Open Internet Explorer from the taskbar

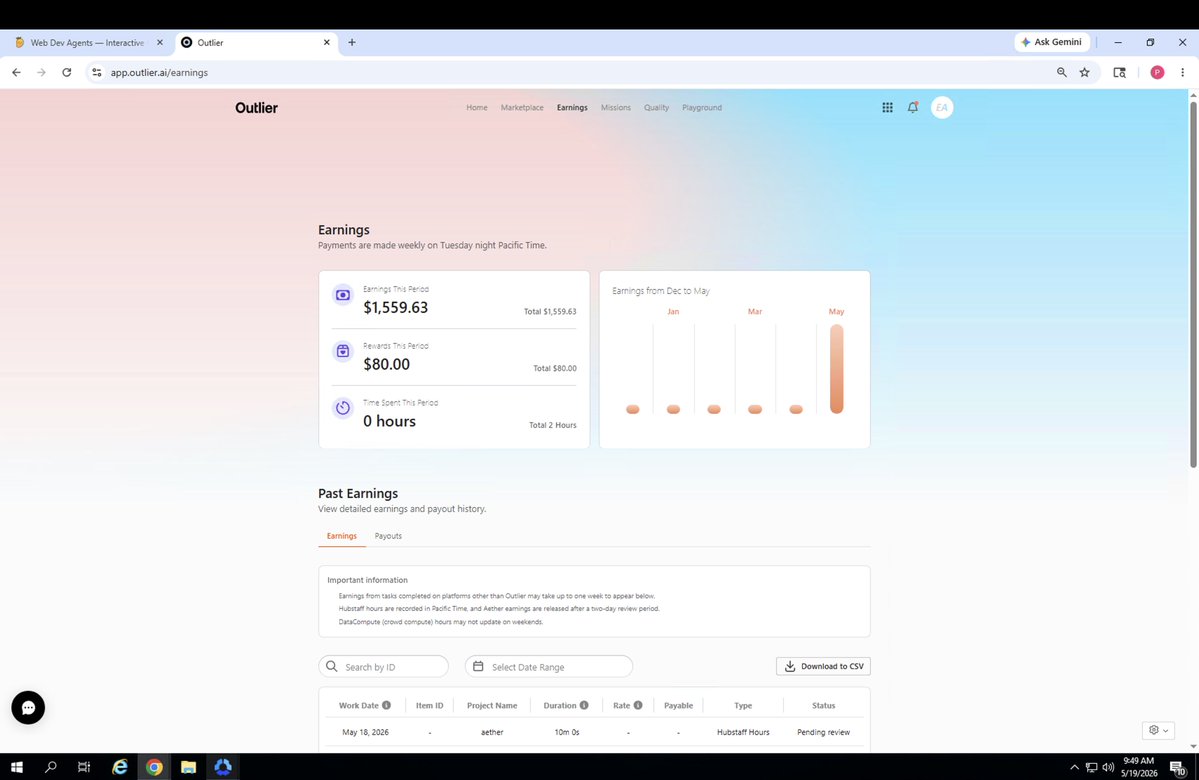click(x=120, y=767)
